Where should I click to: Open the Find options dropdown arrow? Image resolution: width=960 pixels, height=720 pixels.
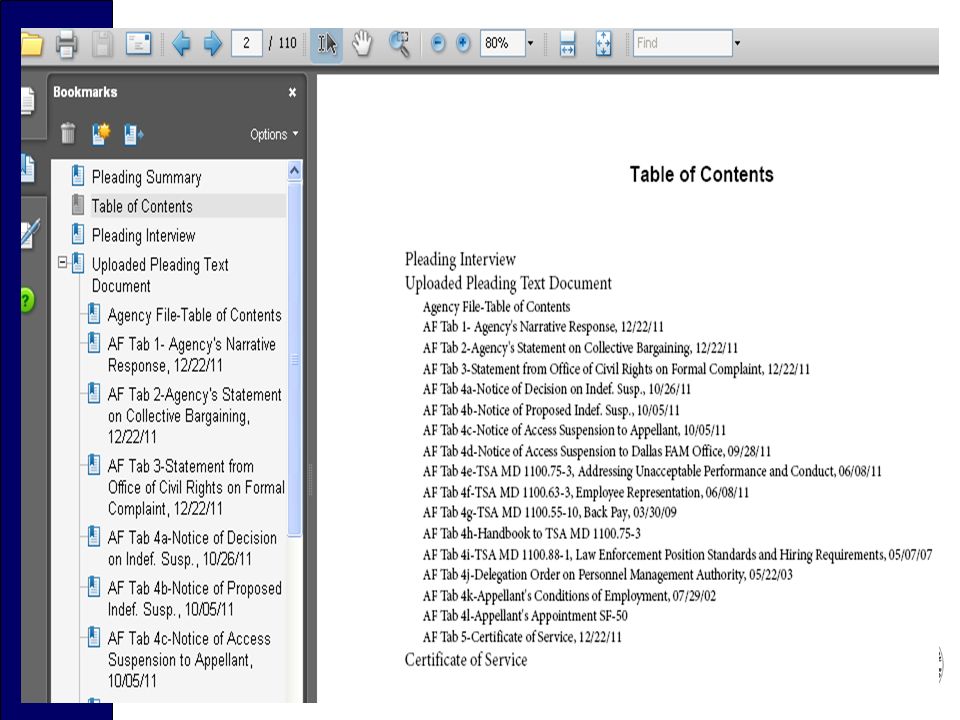pyautogui.click(x=737, y=43)
